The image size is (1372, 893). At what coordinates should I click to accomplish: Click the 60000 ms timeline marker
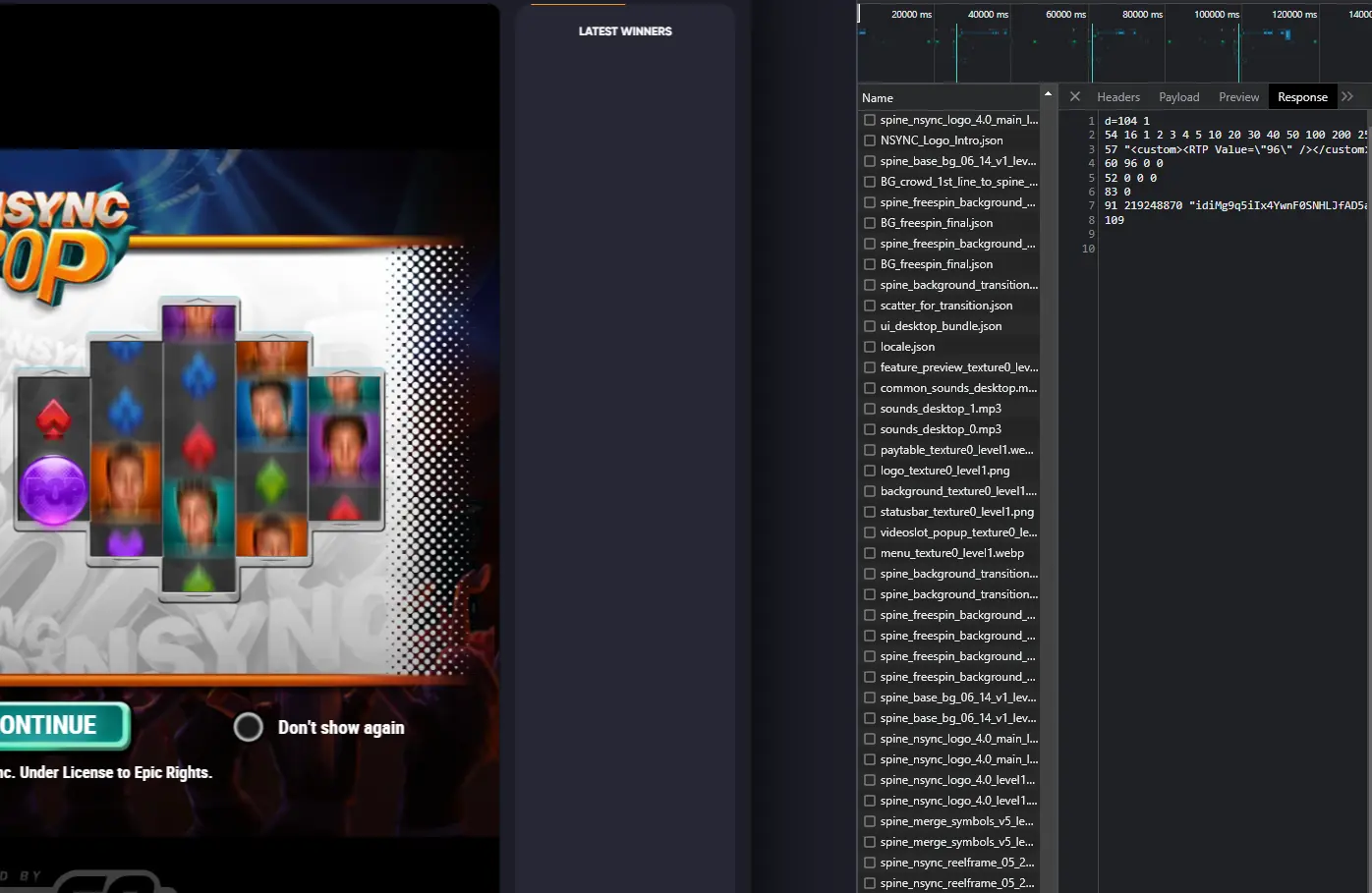[1065, 15]
